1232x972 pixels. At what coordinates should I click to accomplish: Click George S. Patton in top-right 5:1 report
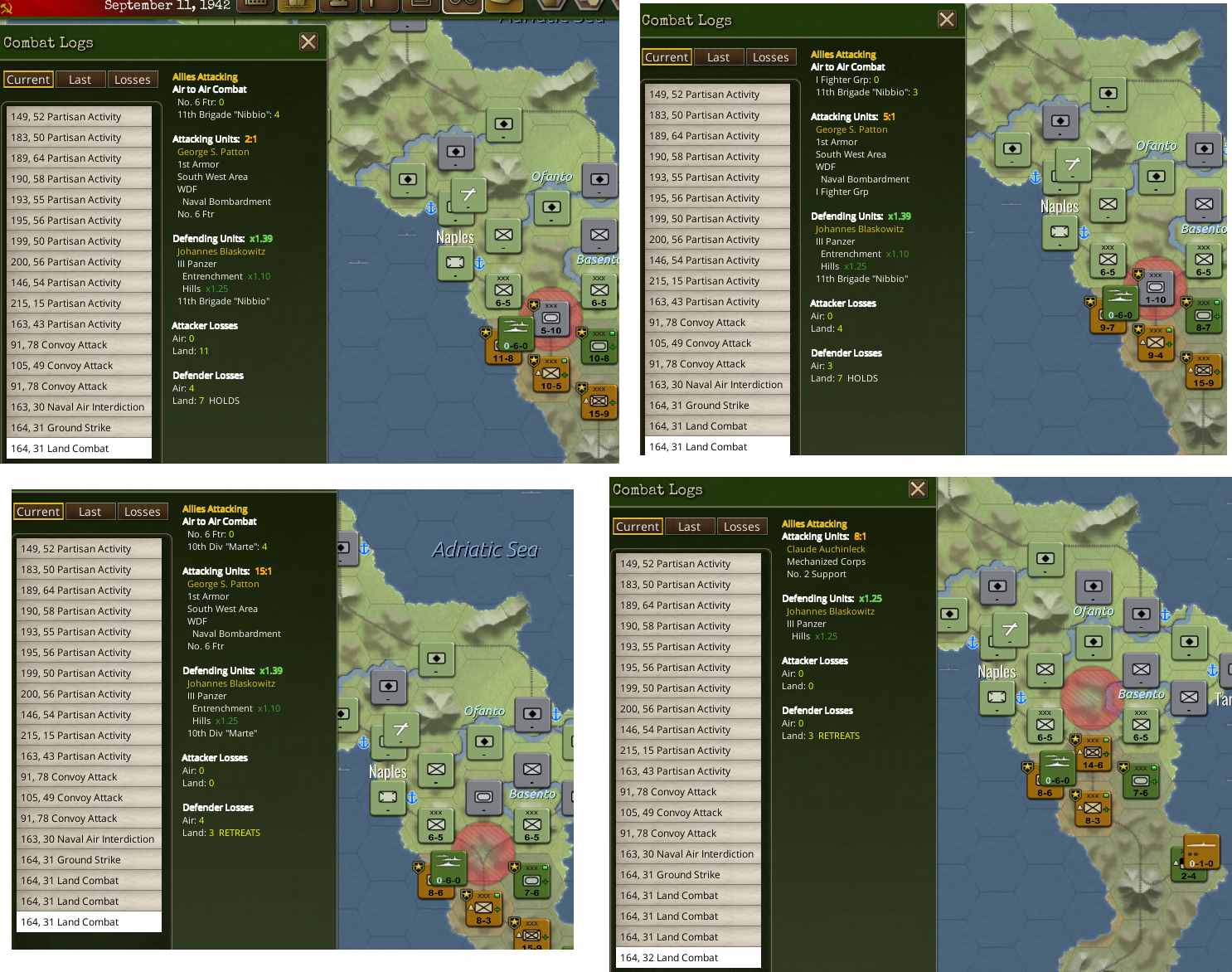point(851,129)
